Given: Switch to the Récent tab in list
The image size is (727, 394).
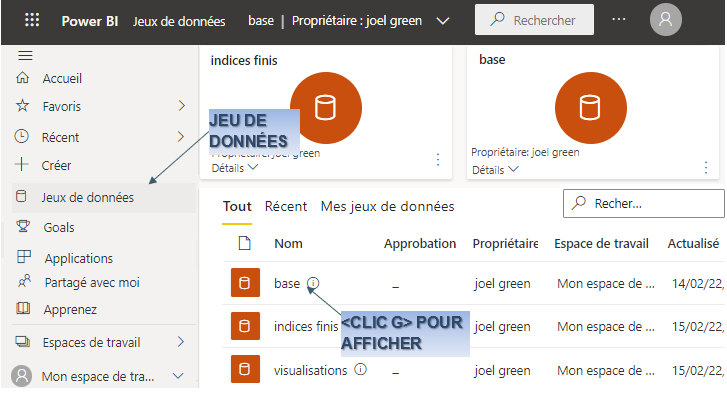Looking at the screenshot, I should pyautogui.click(x=286, y=206).
